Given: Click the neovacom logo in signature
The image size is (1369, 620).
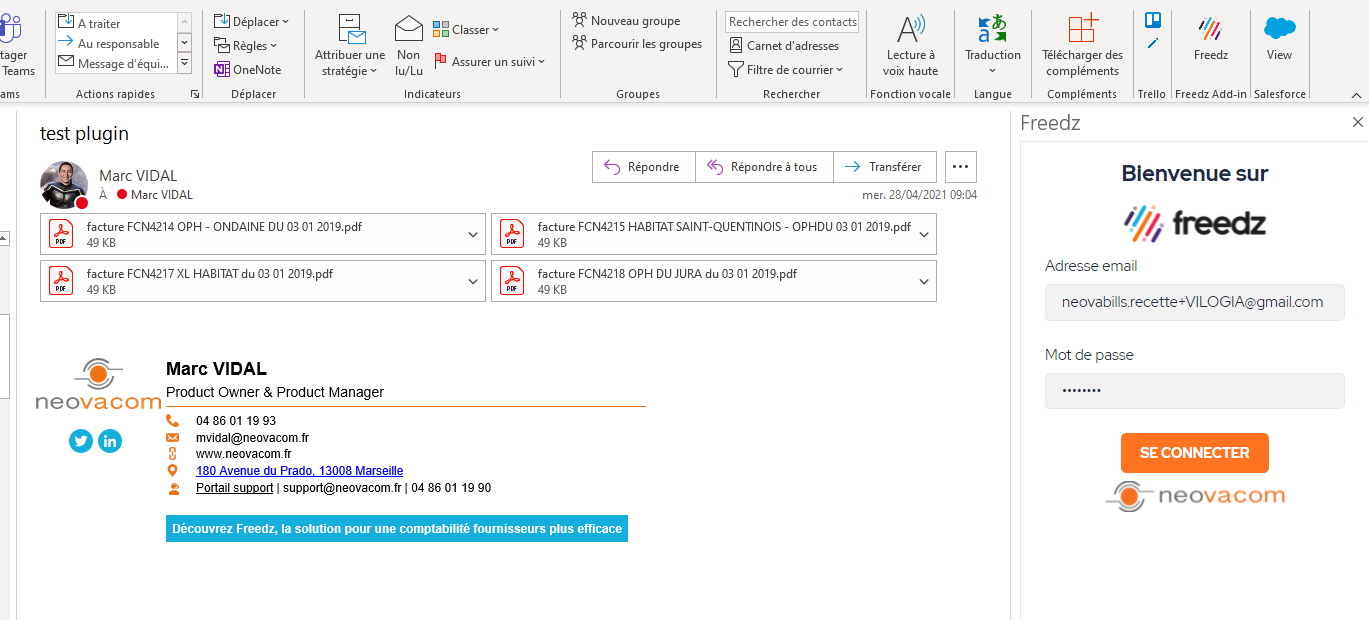Looking at the screenshot, I should [x=98, y=385].
